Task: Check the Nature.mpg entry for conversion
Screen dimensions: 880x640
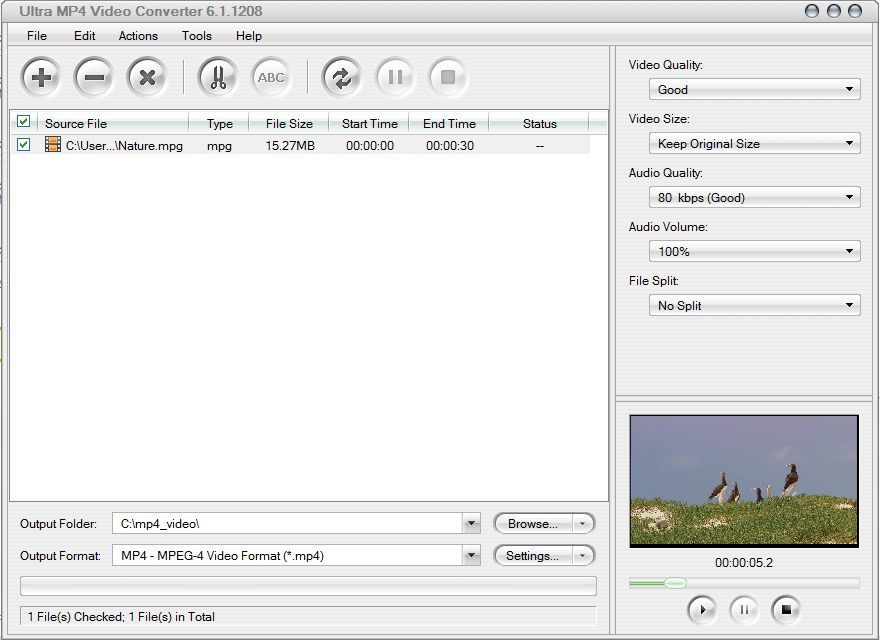Action: point(25,144)
